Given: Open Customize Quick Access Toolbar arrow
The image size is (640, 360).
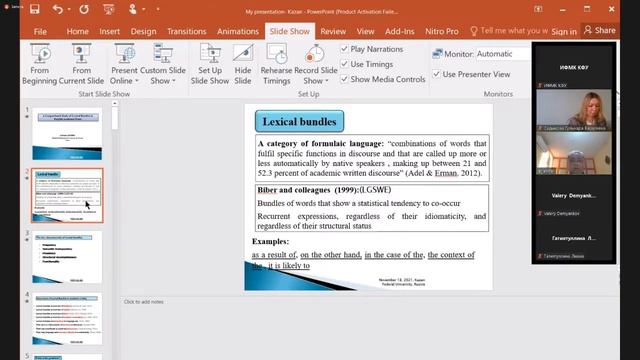Looking at the screenshot, I should [x=158, y=9].
